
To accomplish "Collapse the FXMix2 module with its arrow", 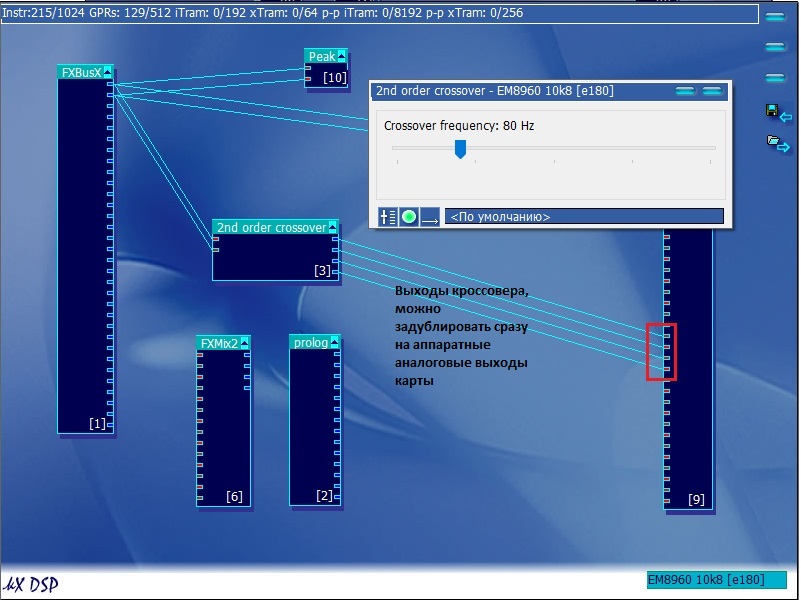I will 244,343.
